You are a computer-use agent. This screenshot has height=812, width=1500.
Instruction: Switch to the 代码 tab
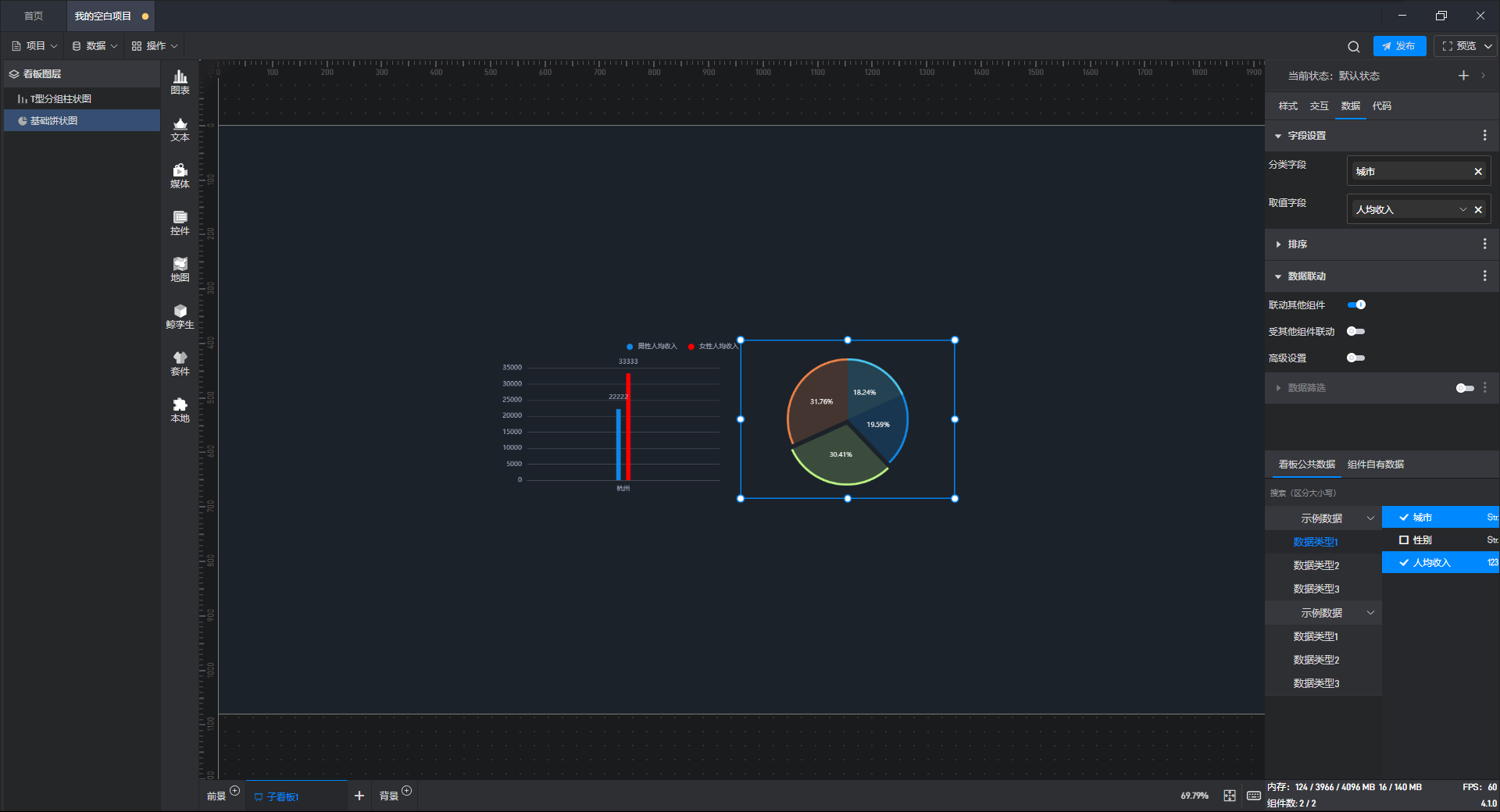(1381, 106)
